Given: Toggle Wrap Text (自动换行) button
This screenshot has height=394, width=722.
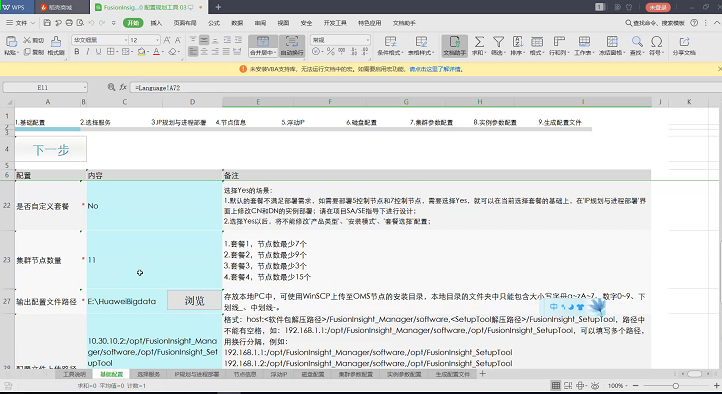Looking at the screenshot, I should point(292,46).
